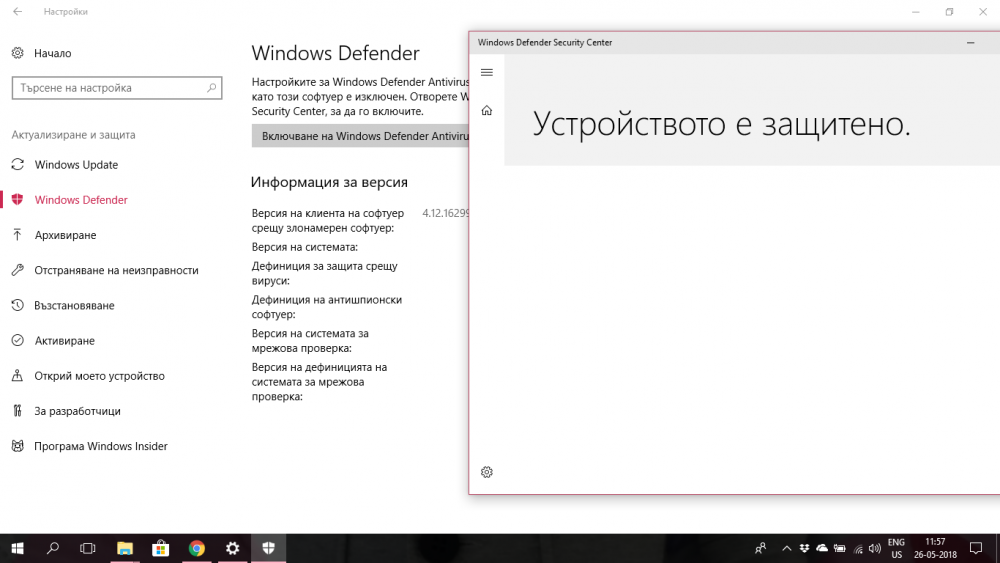The height and width of the screenshot is (563, 1000).
Task: Open Action Center notifications icon
Action: click(976, 548)
